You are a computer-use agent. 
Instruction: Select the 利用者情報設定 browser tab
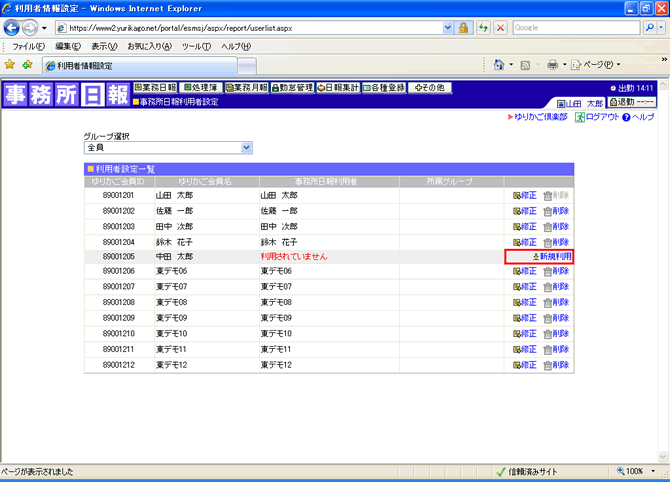(x=140, y=66)
